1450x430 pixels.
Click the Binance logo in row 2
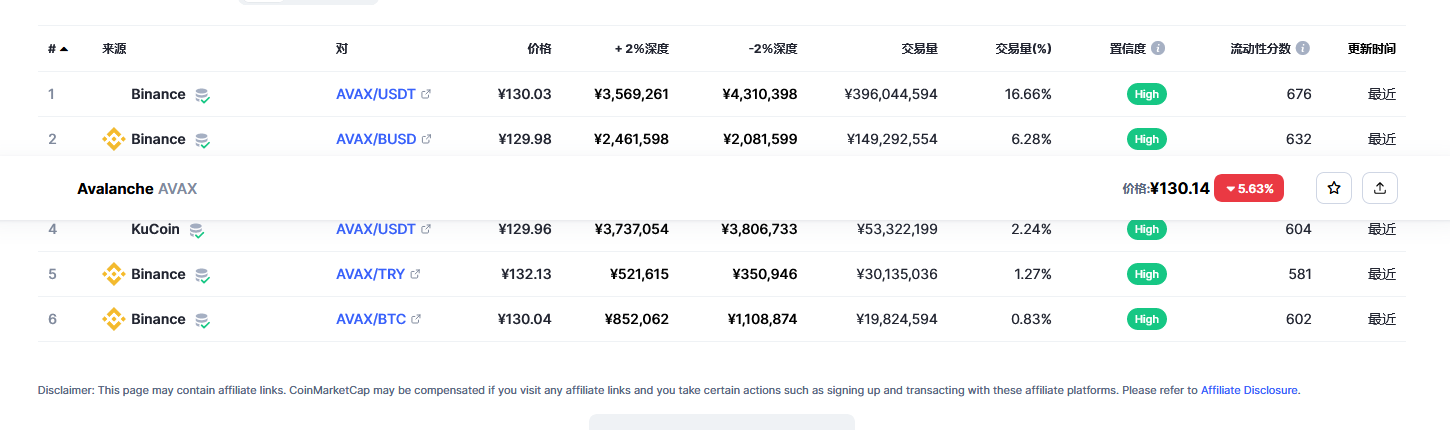pyautogui.click(x=114, y=139)
